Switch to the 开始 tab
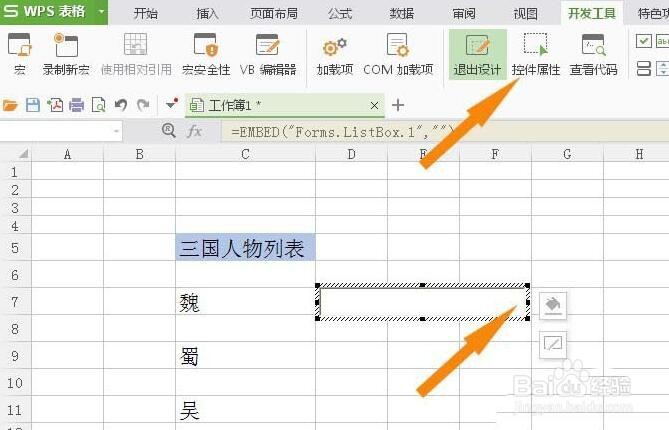 tap(146, 14)
